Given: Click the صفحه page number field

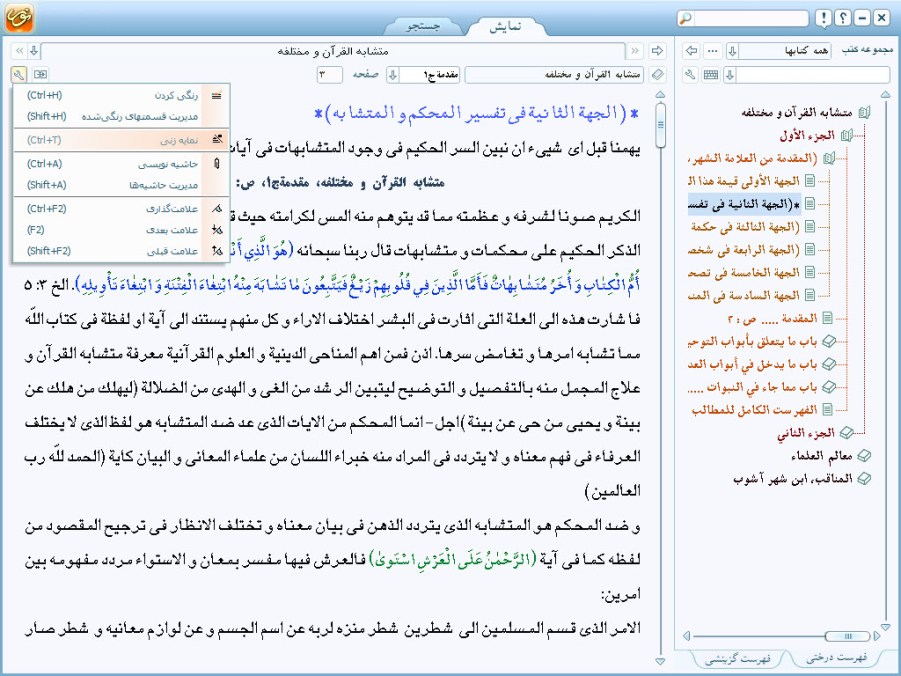Looking at the screenshot, I should [330, 74].
